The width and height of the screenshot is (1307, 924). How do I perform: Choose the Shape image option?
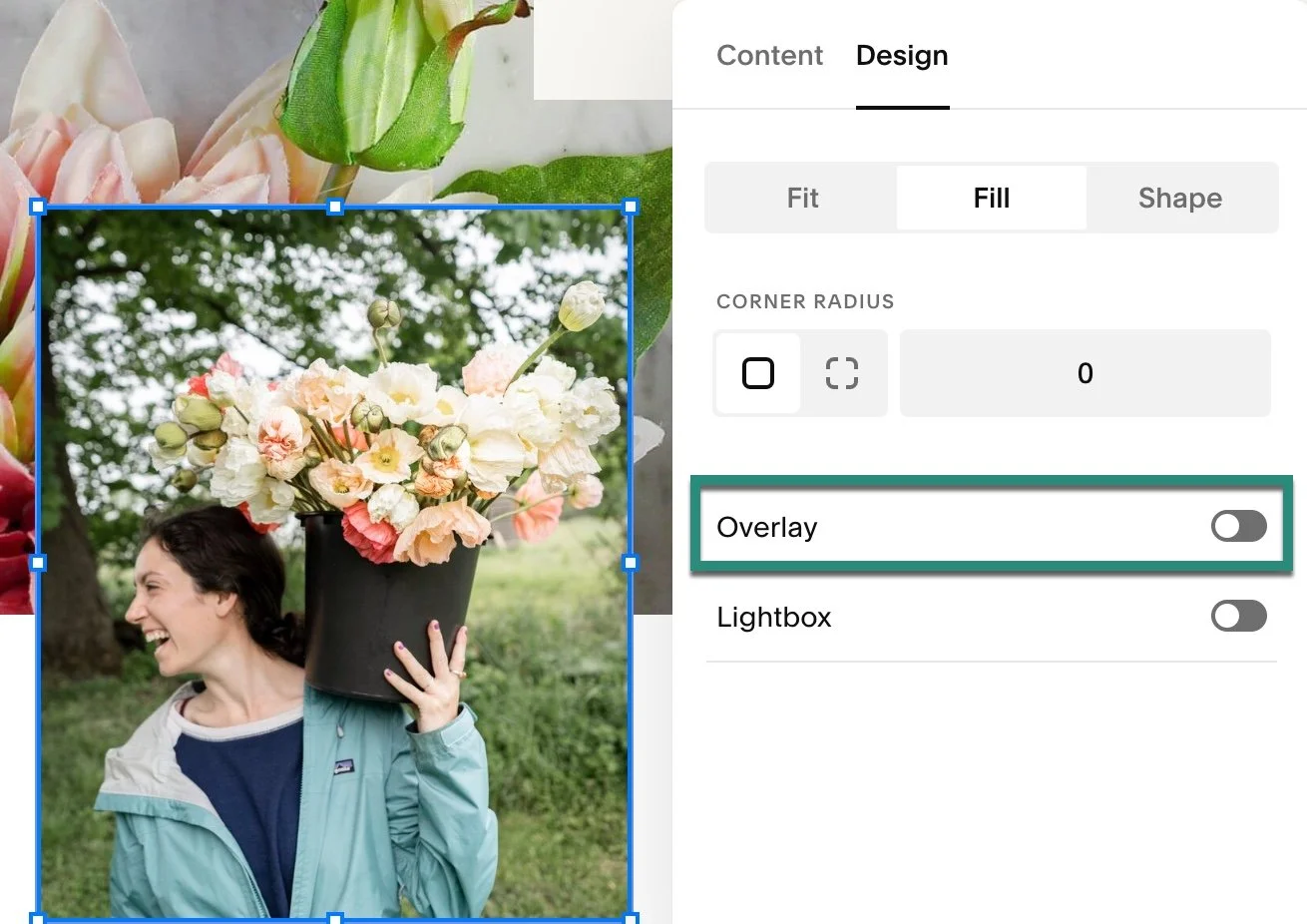1180,198
